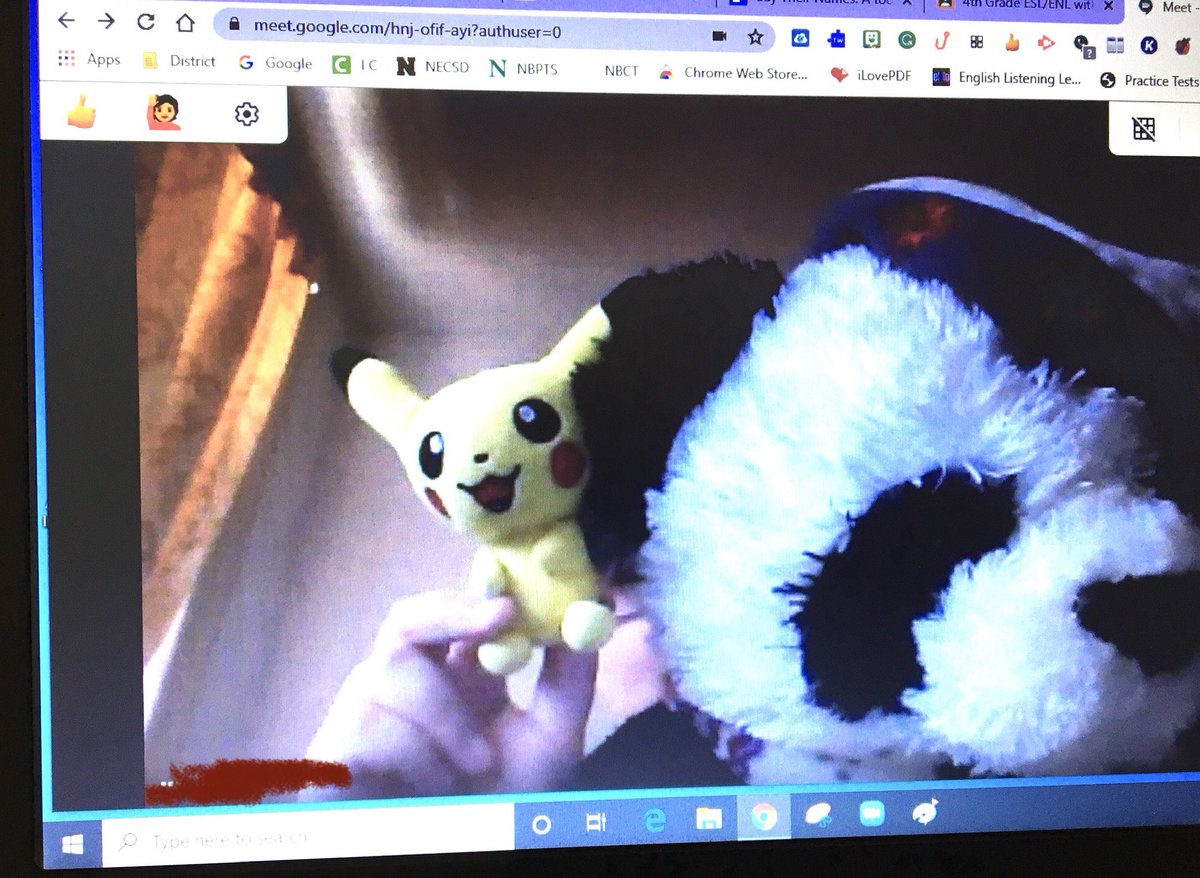Open the Meet extension settings gear
The image size is (1200, 878).
(x=246, y=115)
